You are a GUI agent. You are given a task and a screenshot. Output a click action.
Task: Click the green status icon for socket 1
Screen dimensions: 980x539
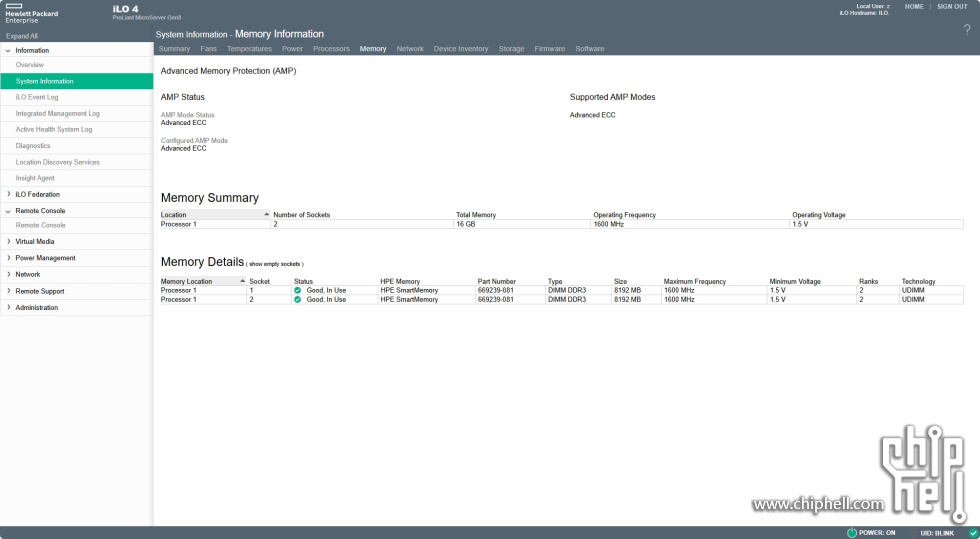click(298, 291)
